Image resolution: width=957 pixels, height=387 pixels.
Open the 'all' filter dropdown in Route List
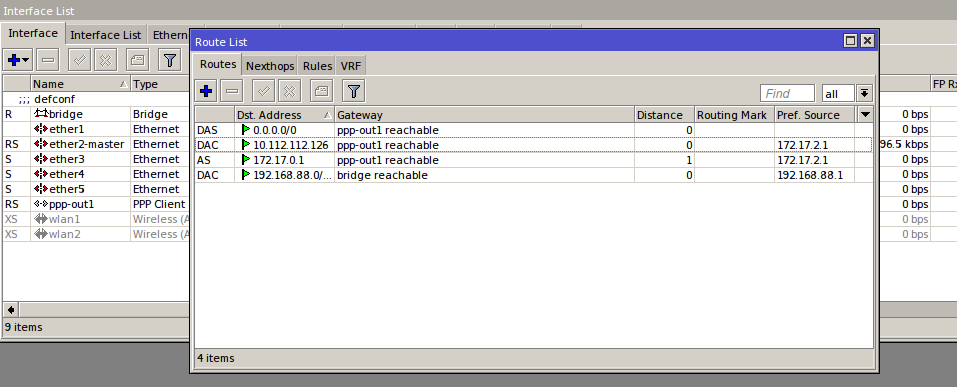pos(838,93)
